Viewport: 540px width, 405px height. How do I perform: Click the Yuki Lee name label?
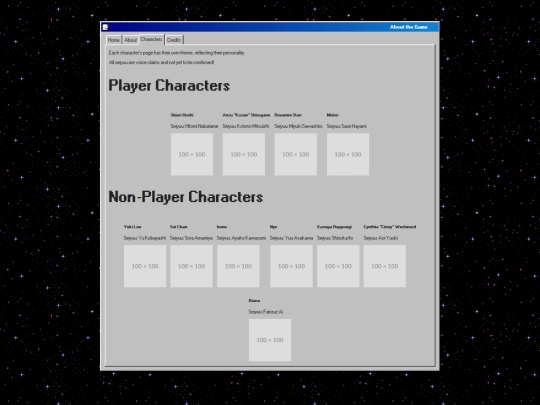click(x=133, y=227)
